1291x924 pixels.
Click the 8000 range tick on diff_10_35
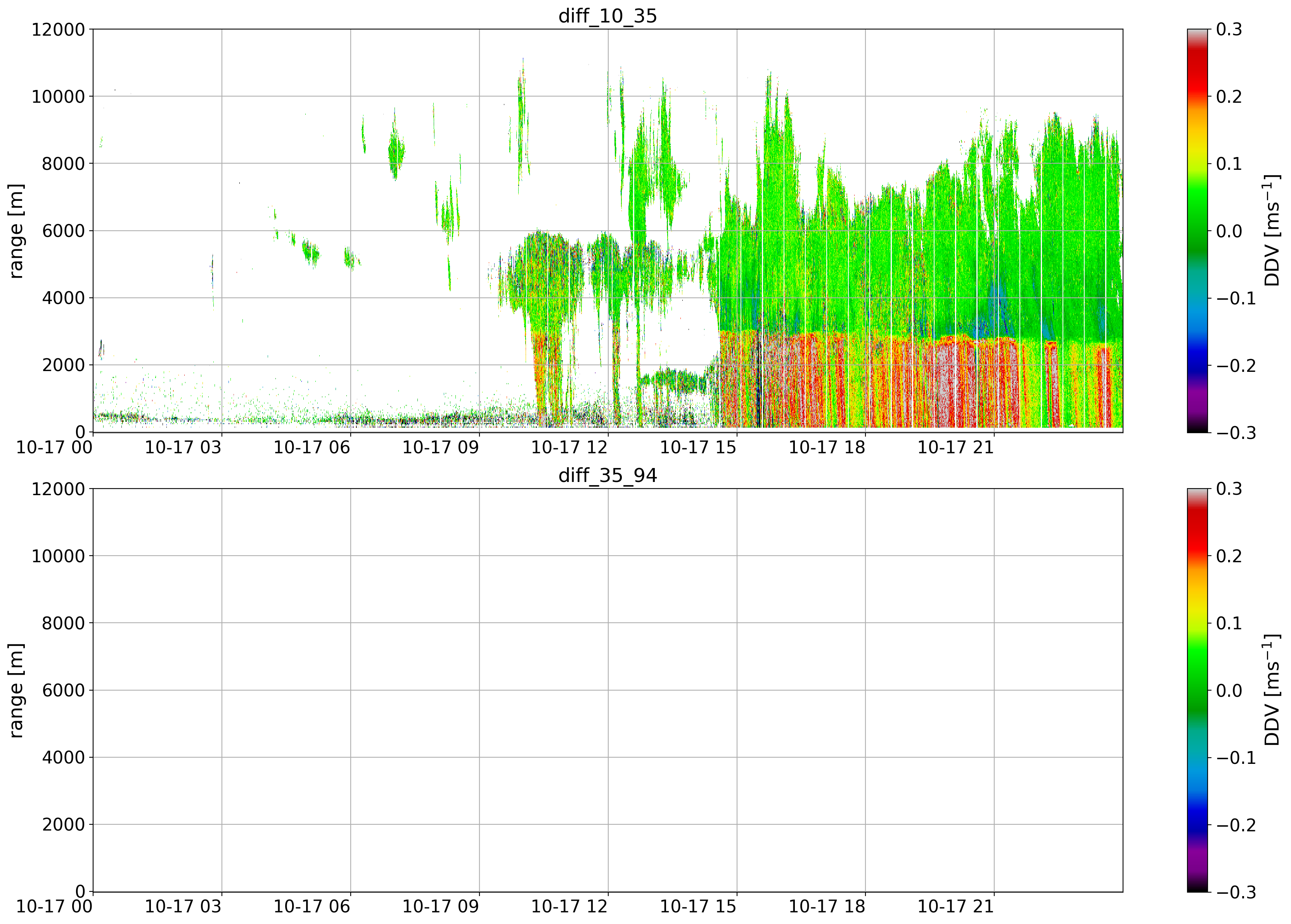pos(64,164)
